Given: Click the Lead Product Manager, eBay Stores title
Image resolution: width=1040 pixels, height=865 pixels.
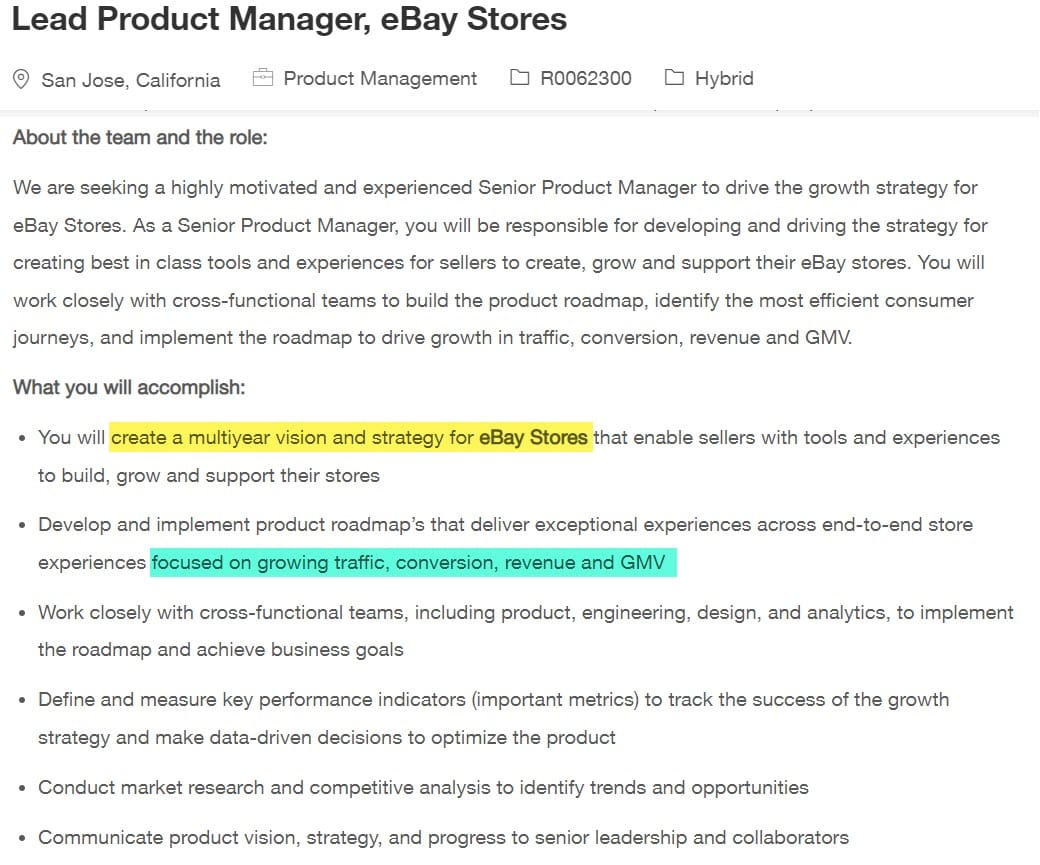Looking at the screenshot, I should coord(289,19).
